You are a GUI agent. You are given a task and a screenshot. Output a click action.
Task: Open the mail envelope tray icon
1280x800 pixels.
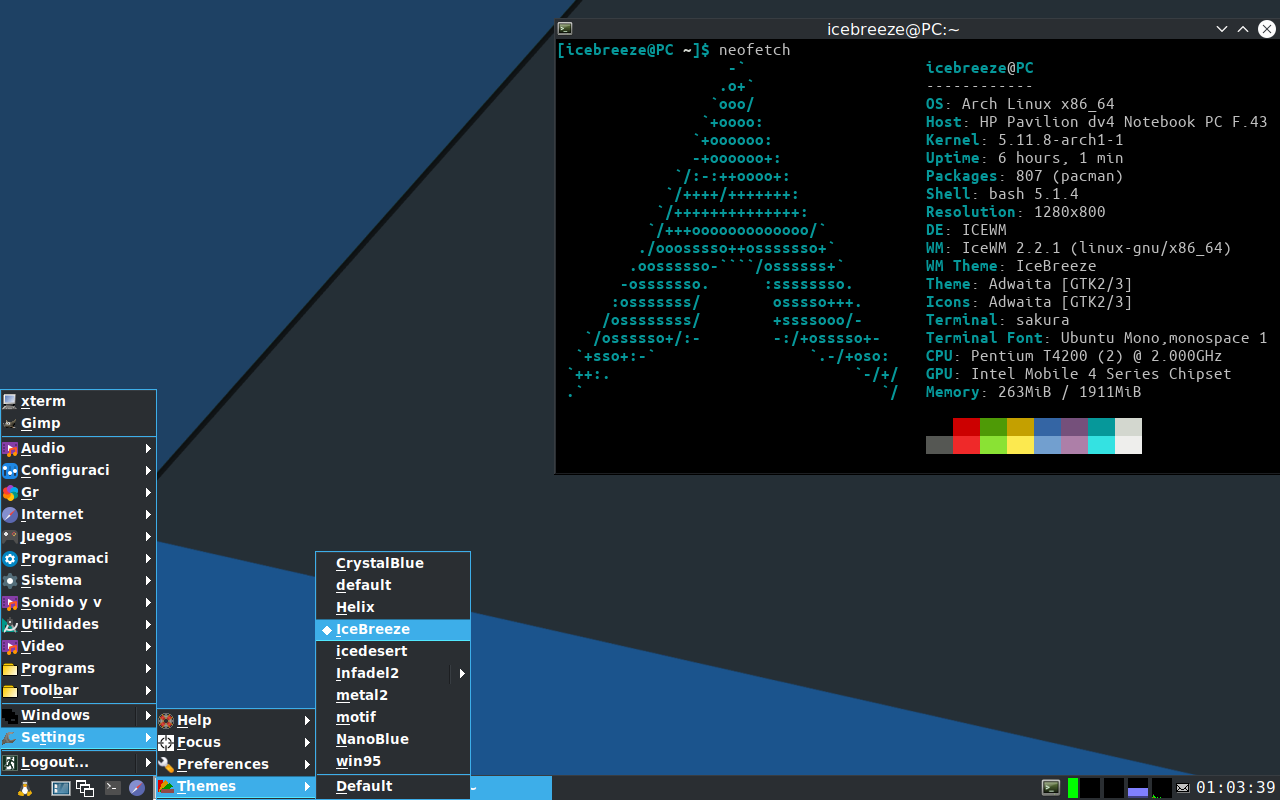pyautogui.click(x=1183, y=788)
